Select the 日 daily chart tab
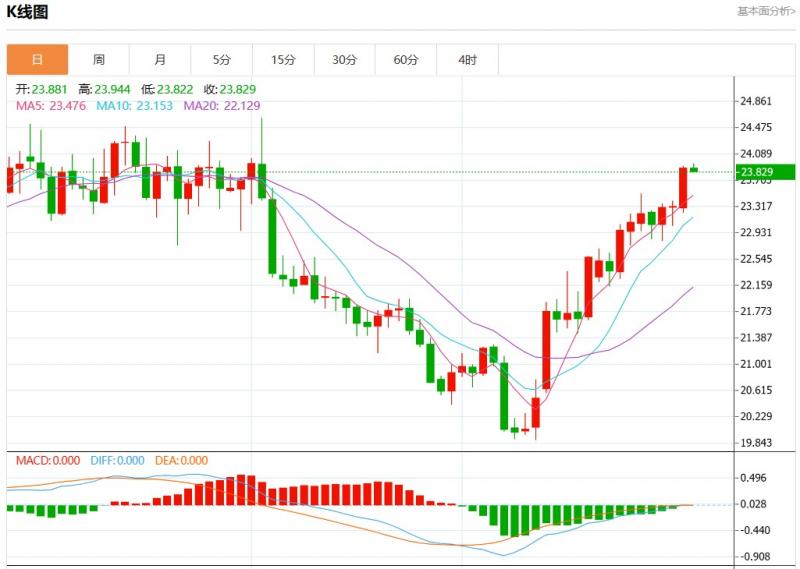 [38, 60]
